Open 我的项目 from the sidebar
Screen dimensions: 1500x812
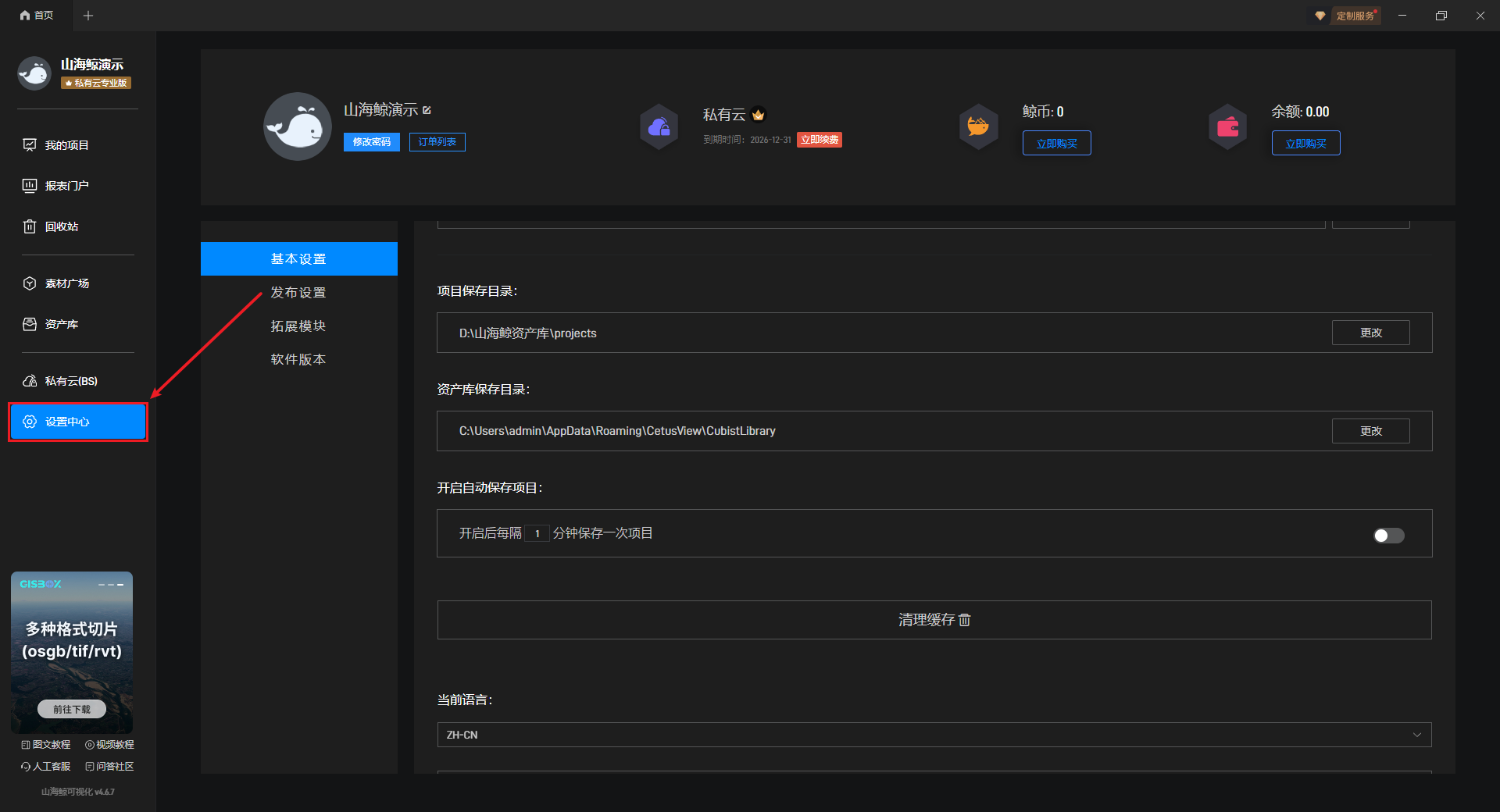(x=66, y=145)
